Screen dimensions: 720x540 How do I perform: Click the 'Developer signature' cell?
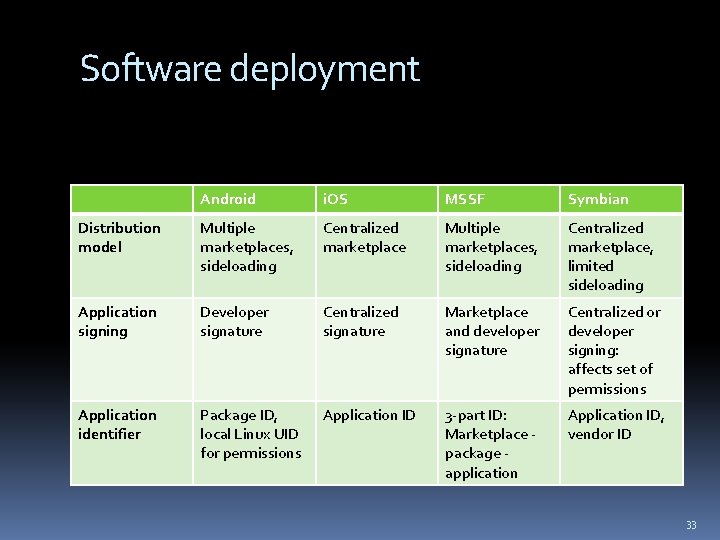coord(254,349)
